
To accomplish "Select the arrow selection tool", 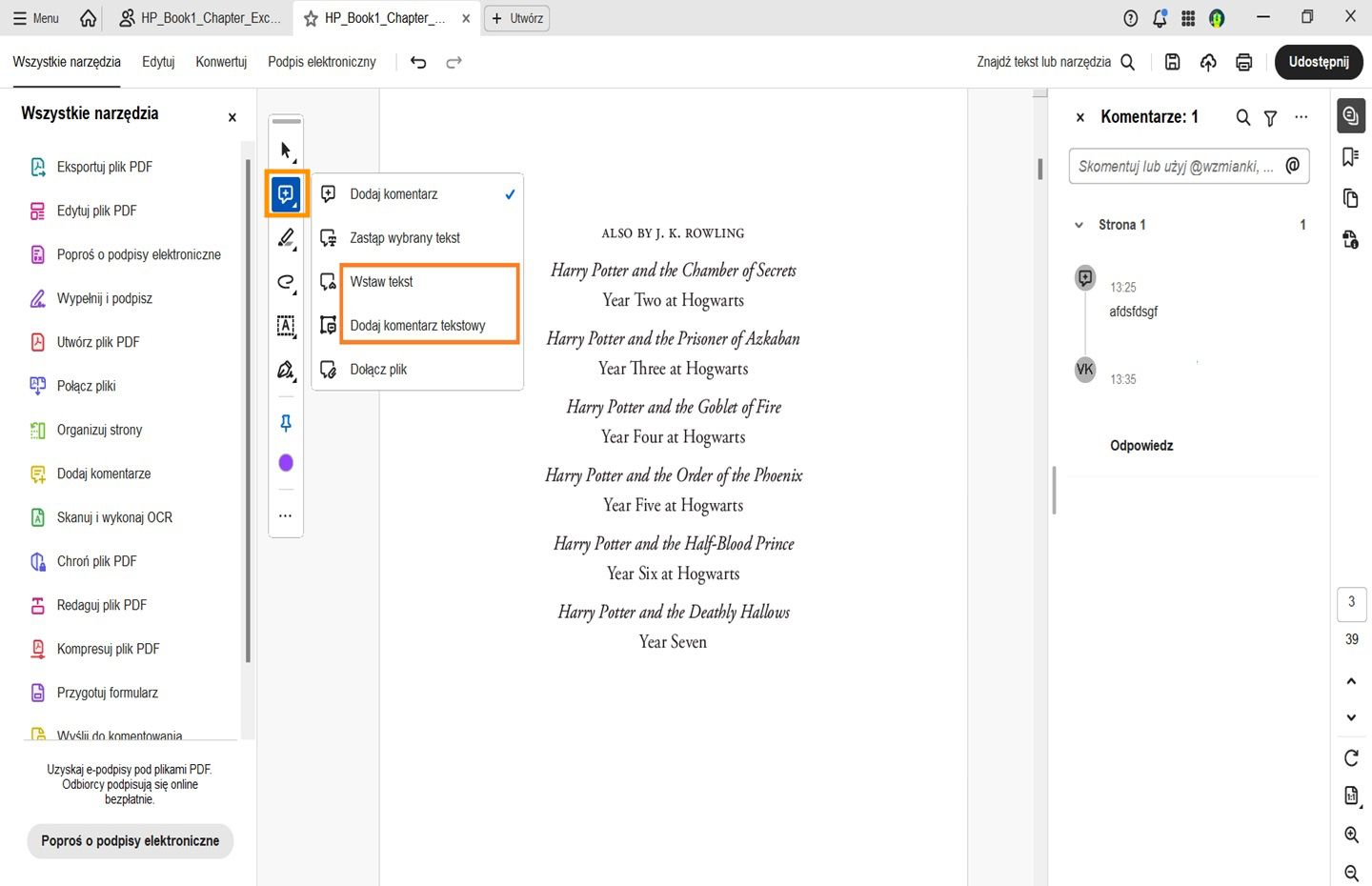I will tap(286, 151).
